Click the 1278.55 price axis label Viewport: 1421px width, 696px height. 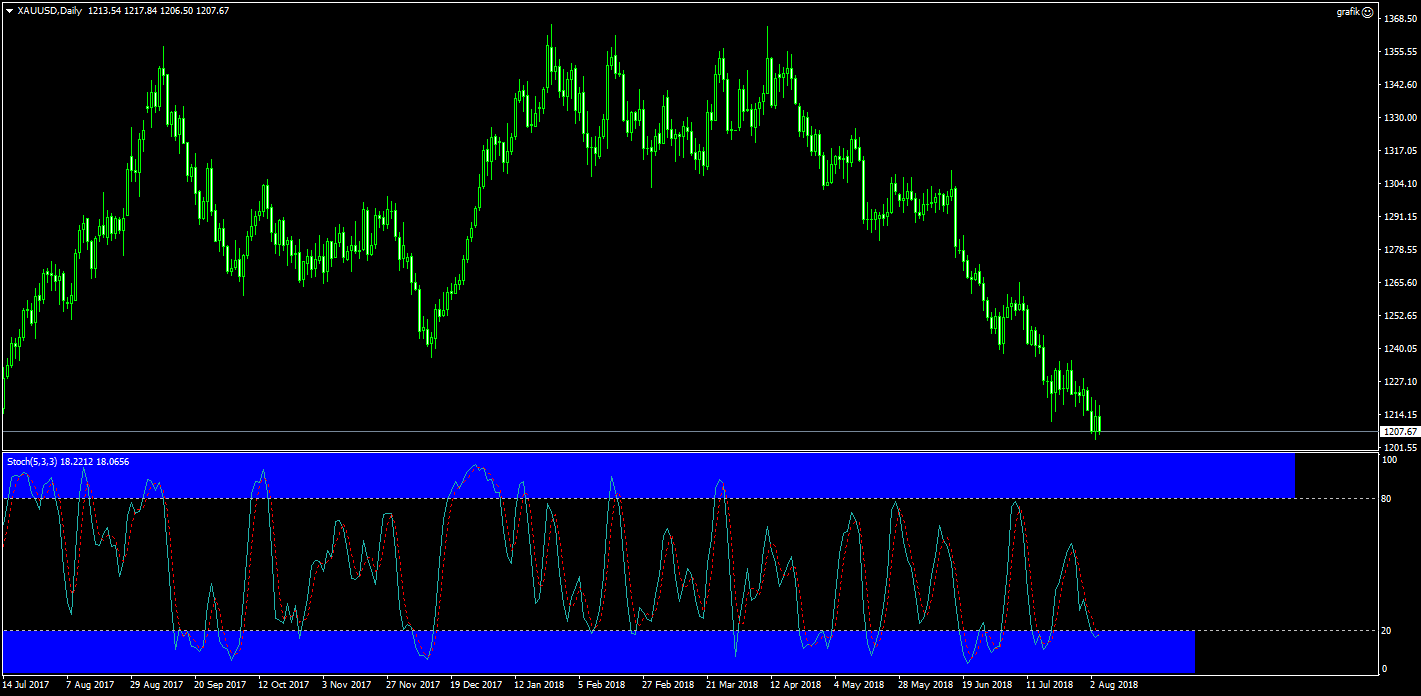[1401, 249]
